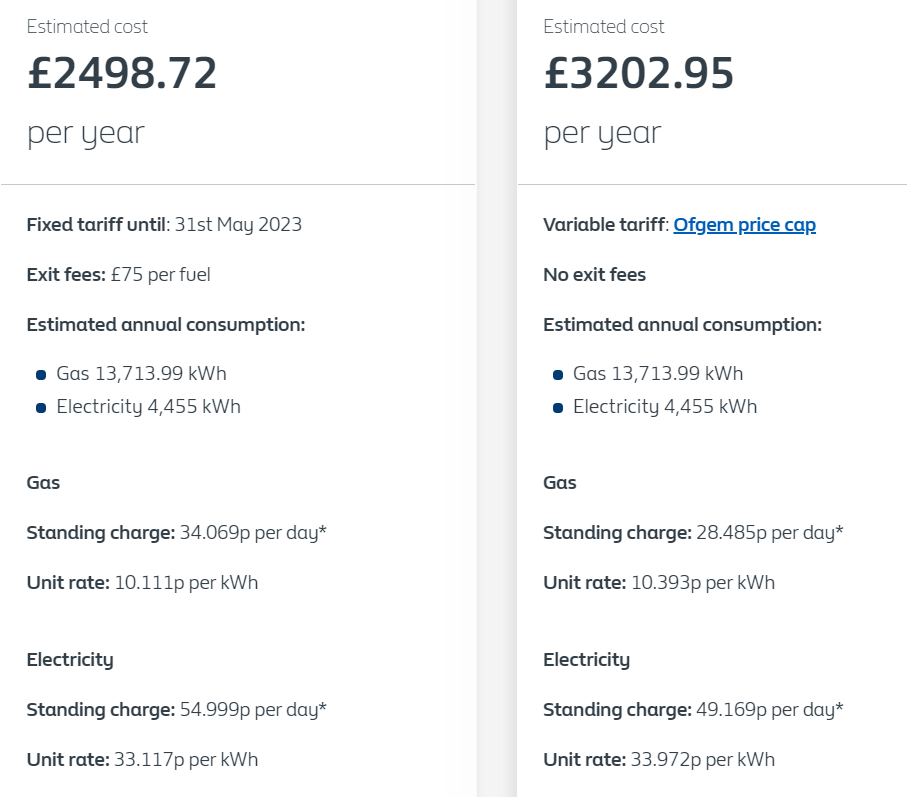Click the fixed tariff Estimated annual consumption heading
This screenshot has width=907, height=797.
click(166, 325)
